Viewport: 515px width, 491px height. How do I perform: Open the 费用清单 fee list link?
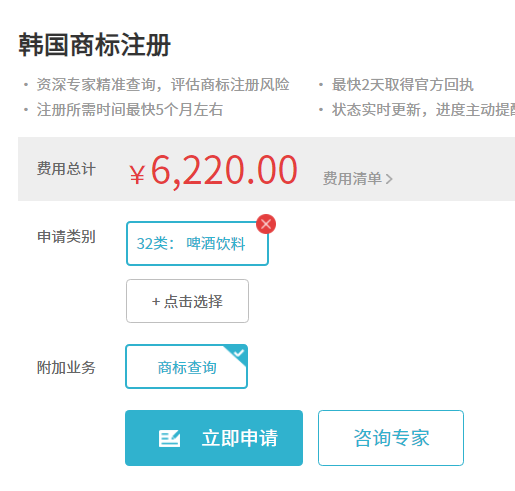[x=358, y=178]
